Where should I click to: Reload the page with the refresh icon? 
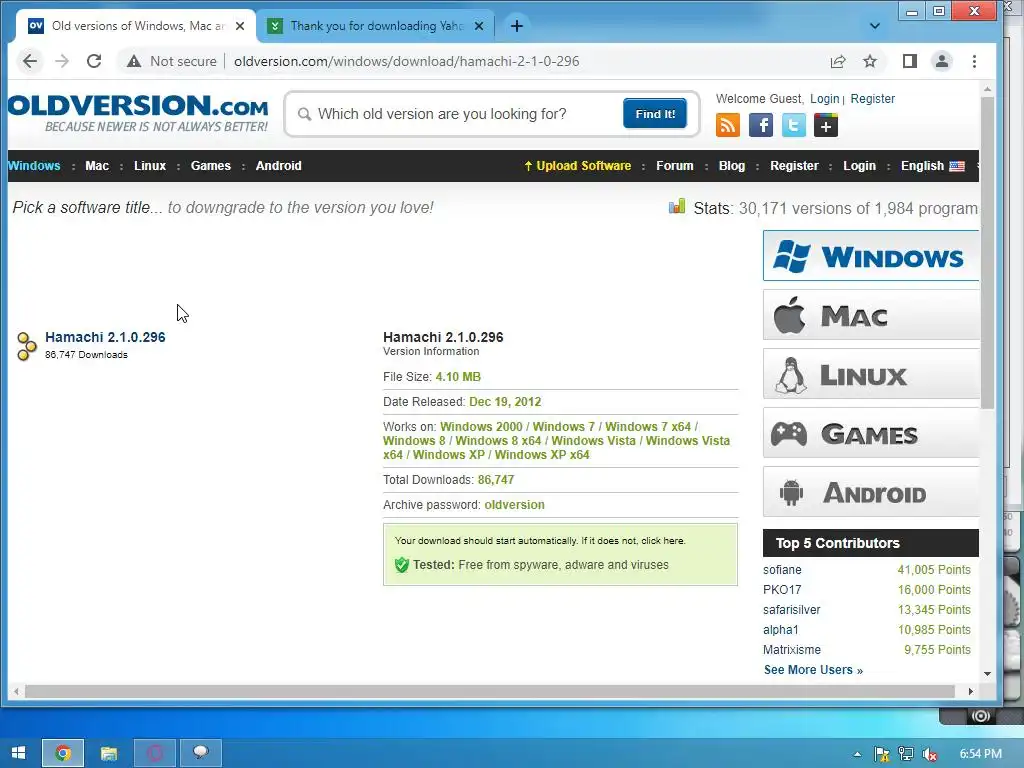(x=94, y=61)
